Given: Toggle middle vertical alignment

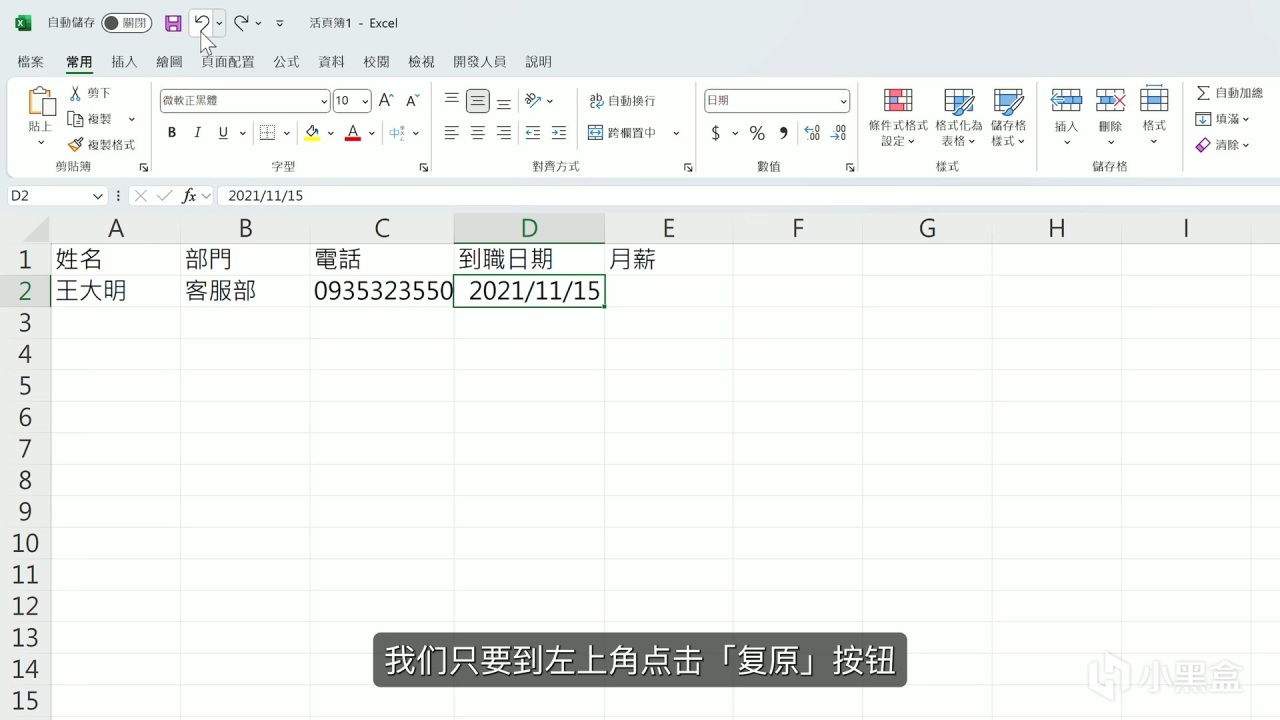Looking at the screenshot, I should (478, 101).
